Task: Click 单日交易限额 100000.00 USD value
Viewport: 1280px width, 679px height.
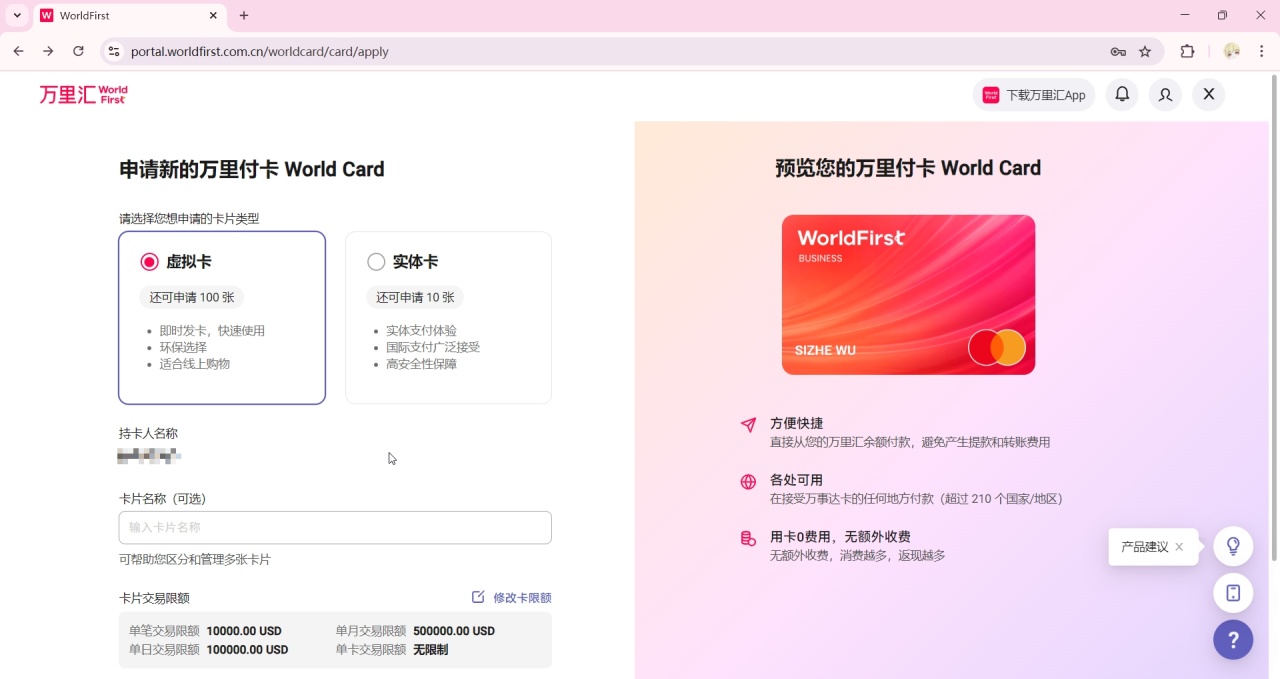Action: (247, 650)
